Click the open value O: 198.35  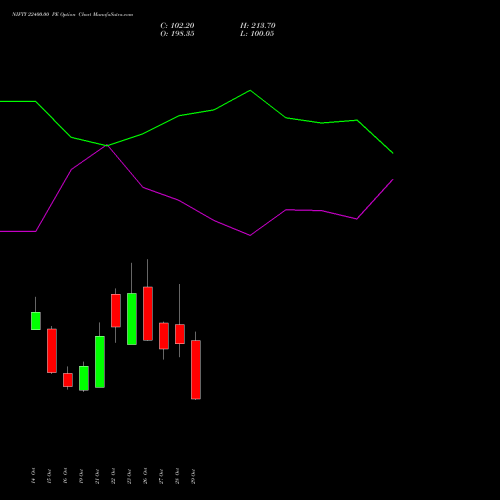pyautogui.click(x=177, y=34)
